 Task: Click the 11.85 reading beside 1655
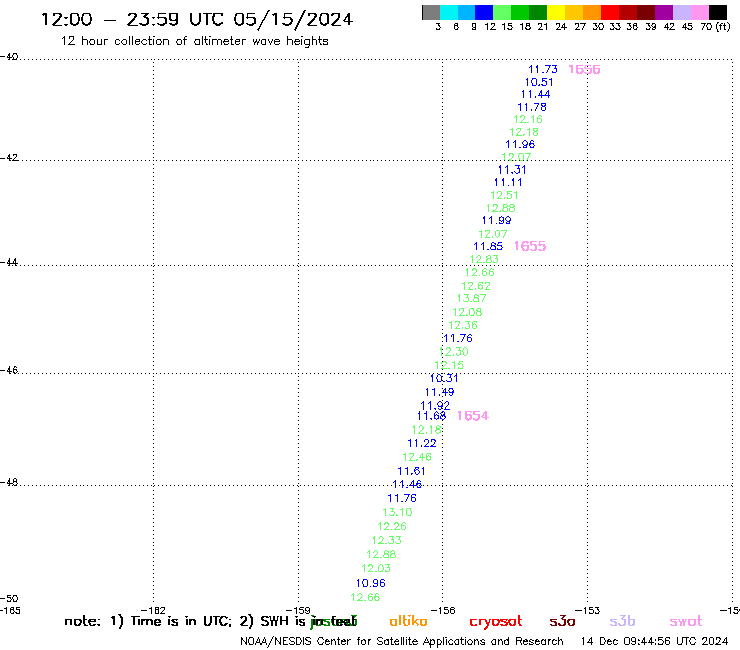(x=488, y=246)
